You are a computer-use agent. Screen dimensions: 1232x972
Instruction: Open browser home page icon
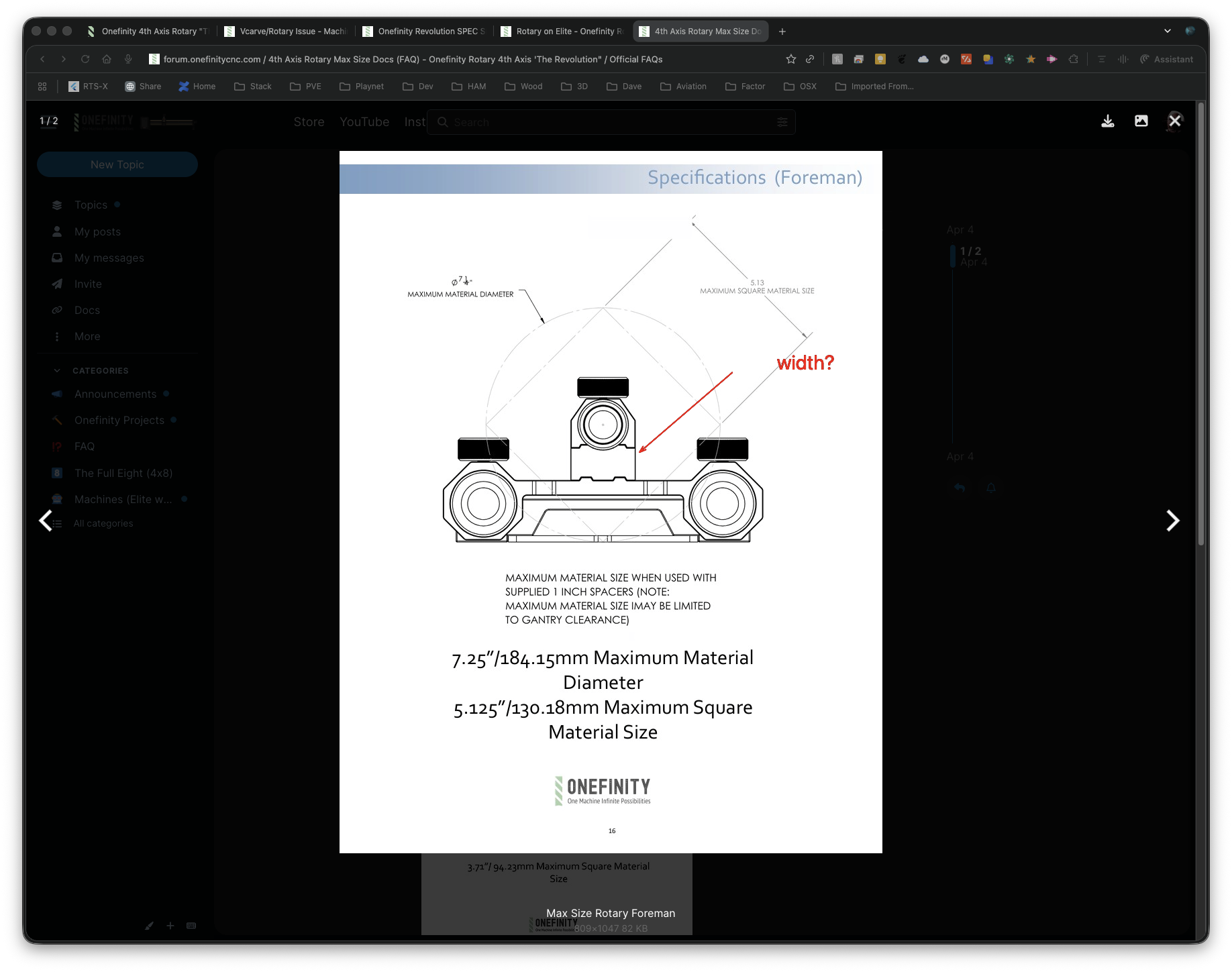point(107,59)
